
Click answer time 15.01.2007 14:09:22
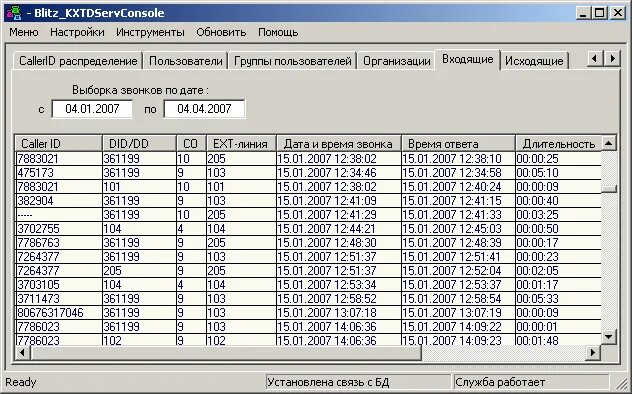point(458,327)
